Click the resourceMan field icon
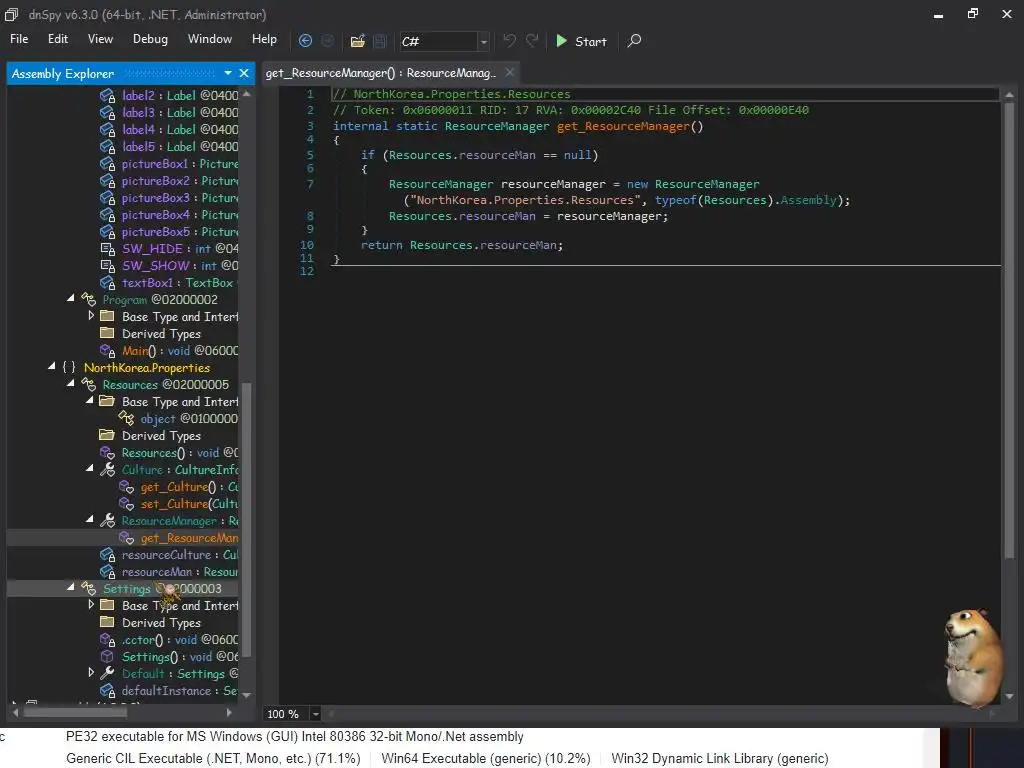Viewport: 1024px width, 768px height. [107, 572]
